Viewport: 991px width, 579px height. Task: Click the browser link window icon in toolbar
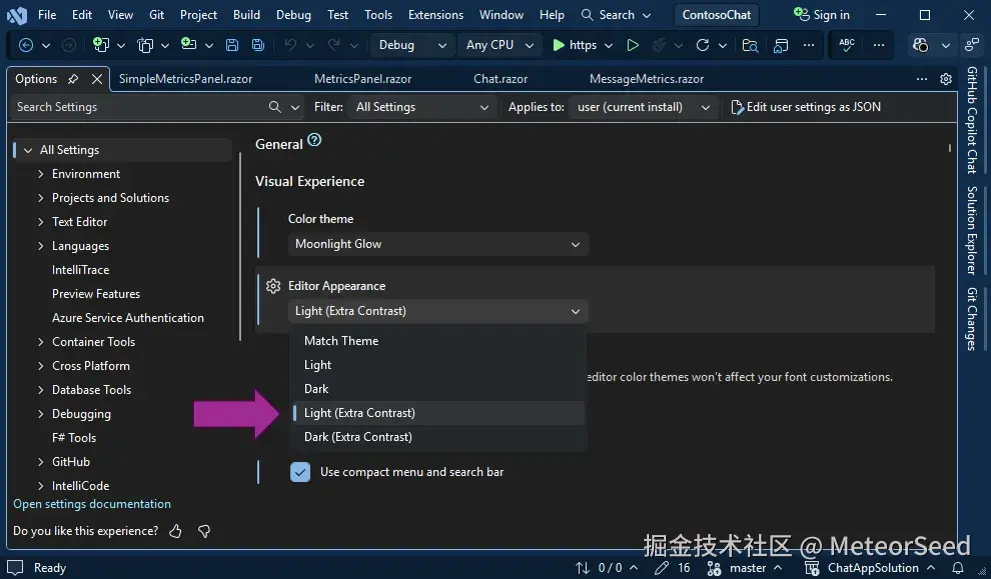tap(781, 45)
